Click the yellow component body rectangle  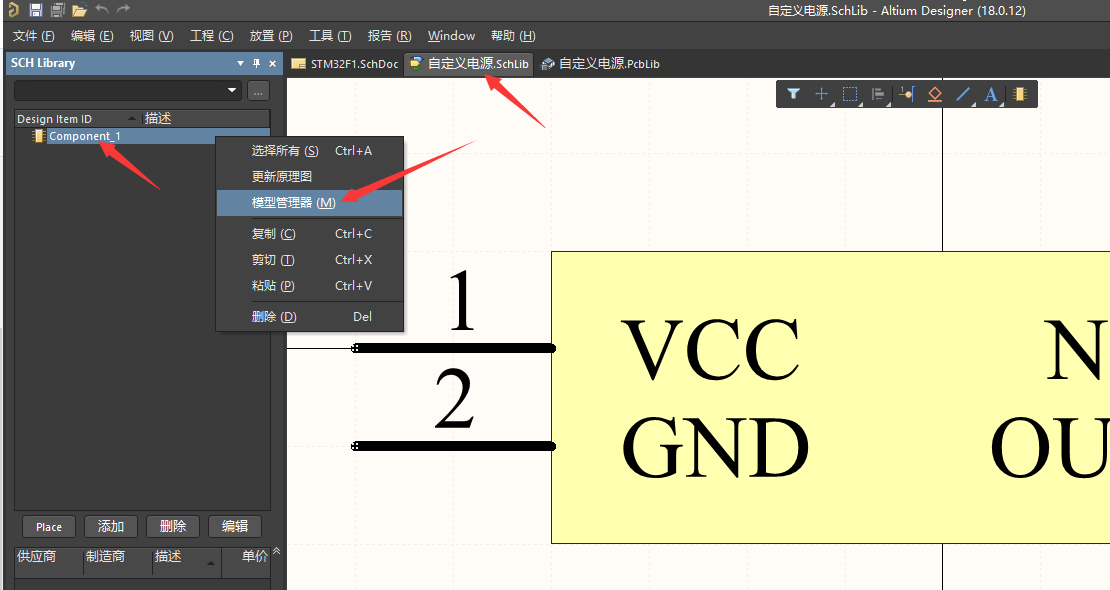click(830, 397)
